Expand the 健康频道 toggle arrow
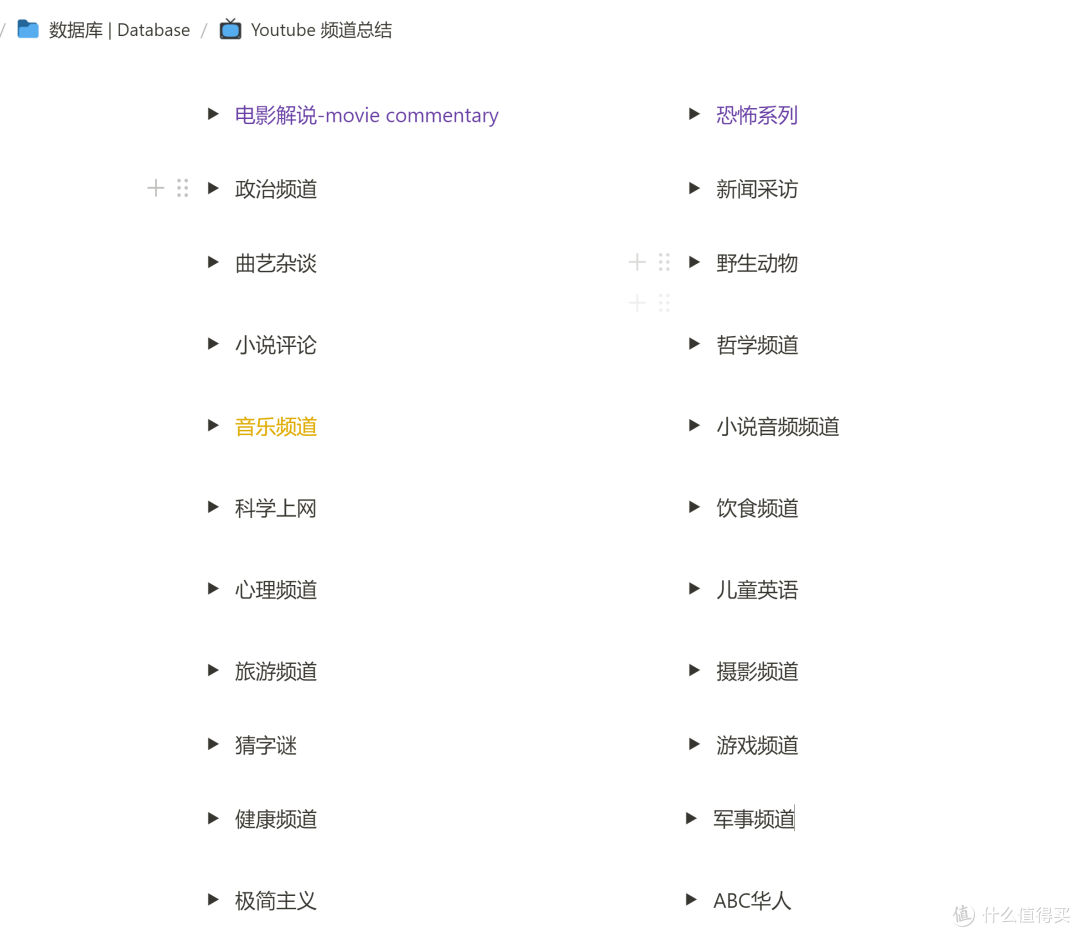Image resolution: width=1080 pixels, height=937 pixels. click(214, 818)
